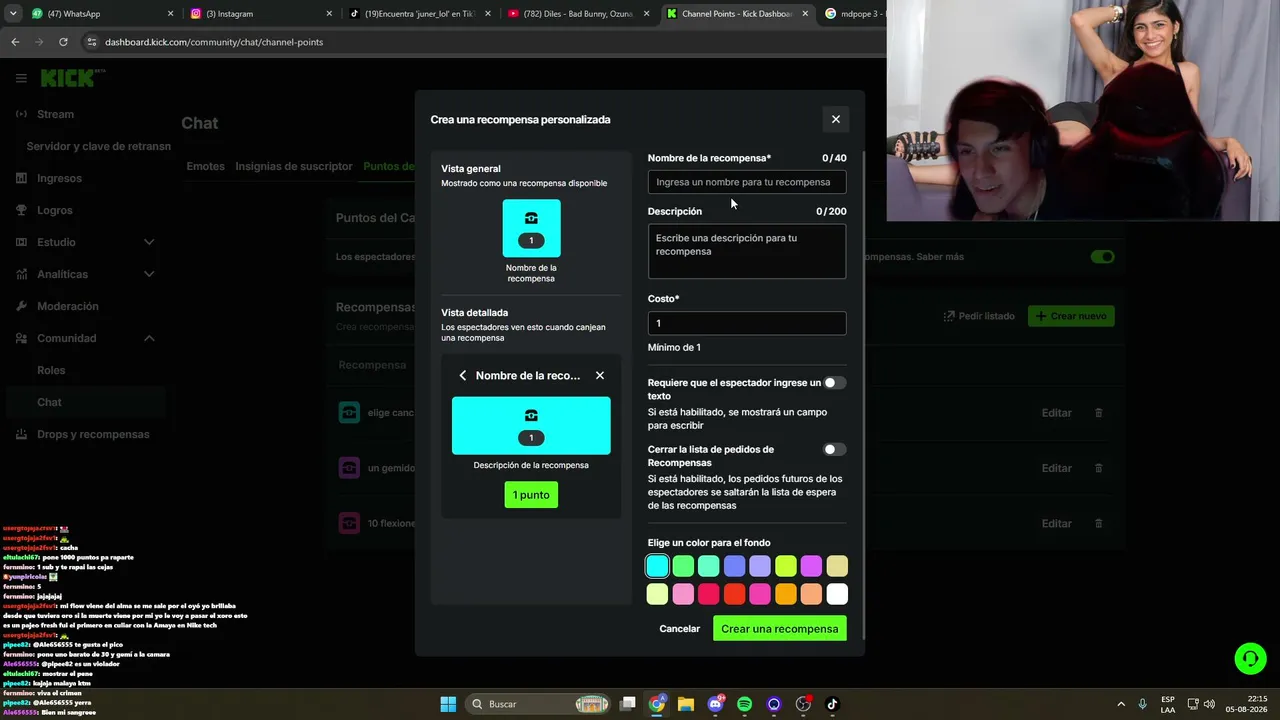Open TikTok app from the taskbar

click(x=832, y=704)
